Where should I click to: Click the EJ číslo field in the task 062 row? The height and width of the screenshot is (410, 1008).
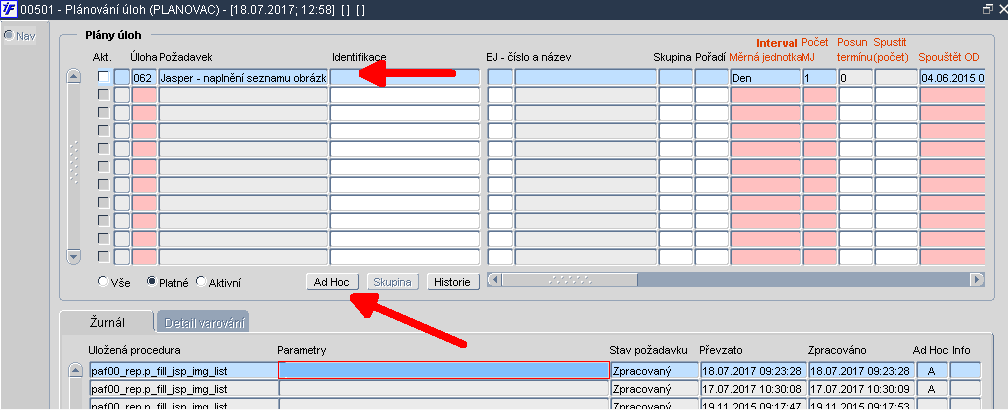(x=501, y=77)
